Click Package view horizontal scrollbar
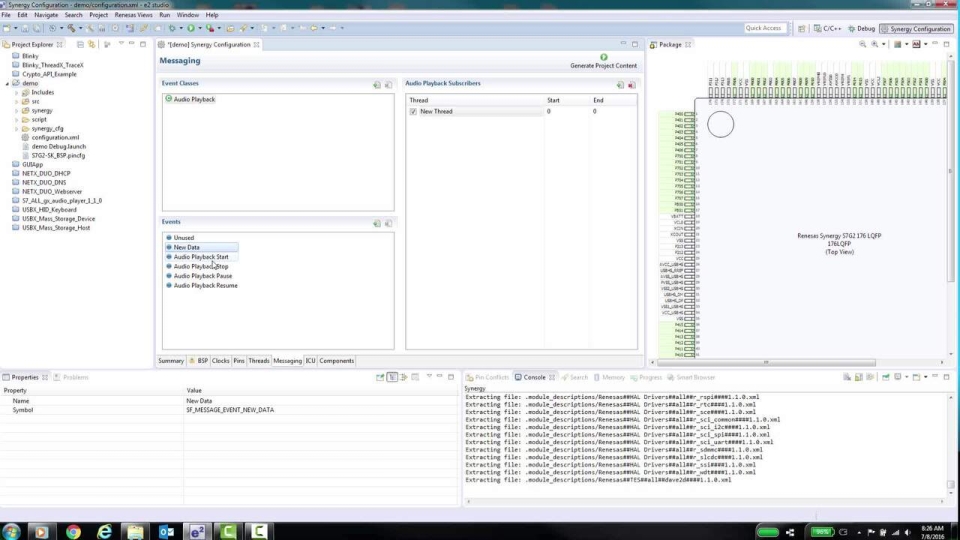The image size is (960, 540). pos(765,362)
